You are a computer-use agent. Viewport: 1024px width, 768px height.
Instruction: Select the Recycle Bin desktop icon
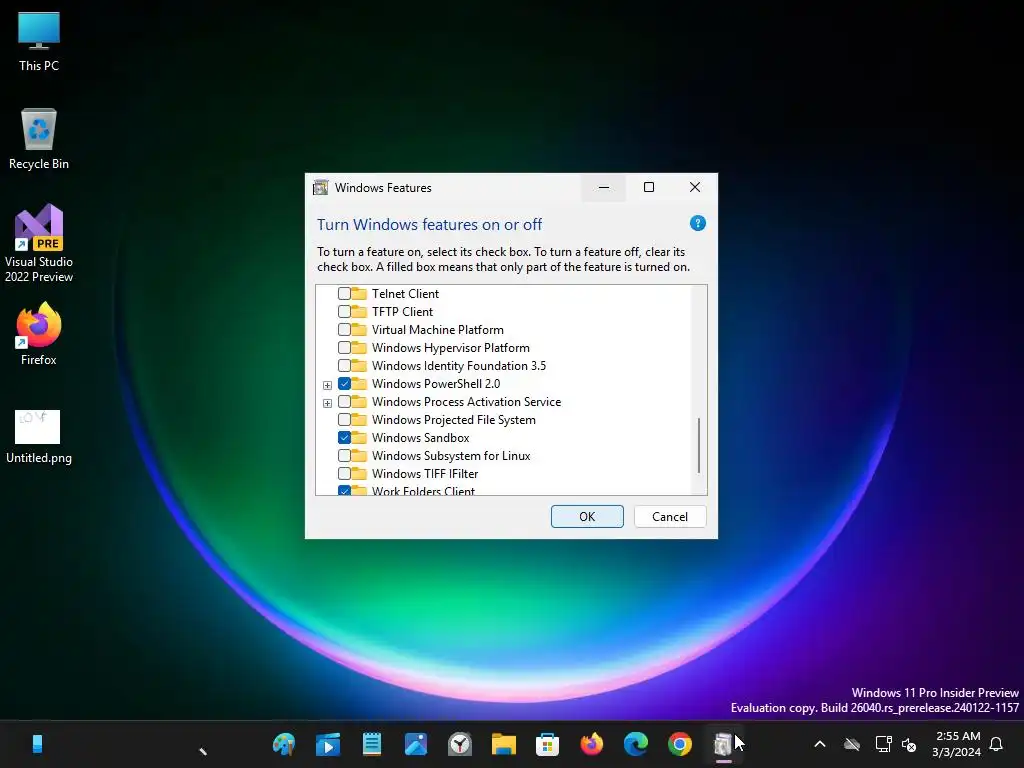pos(39,138)
